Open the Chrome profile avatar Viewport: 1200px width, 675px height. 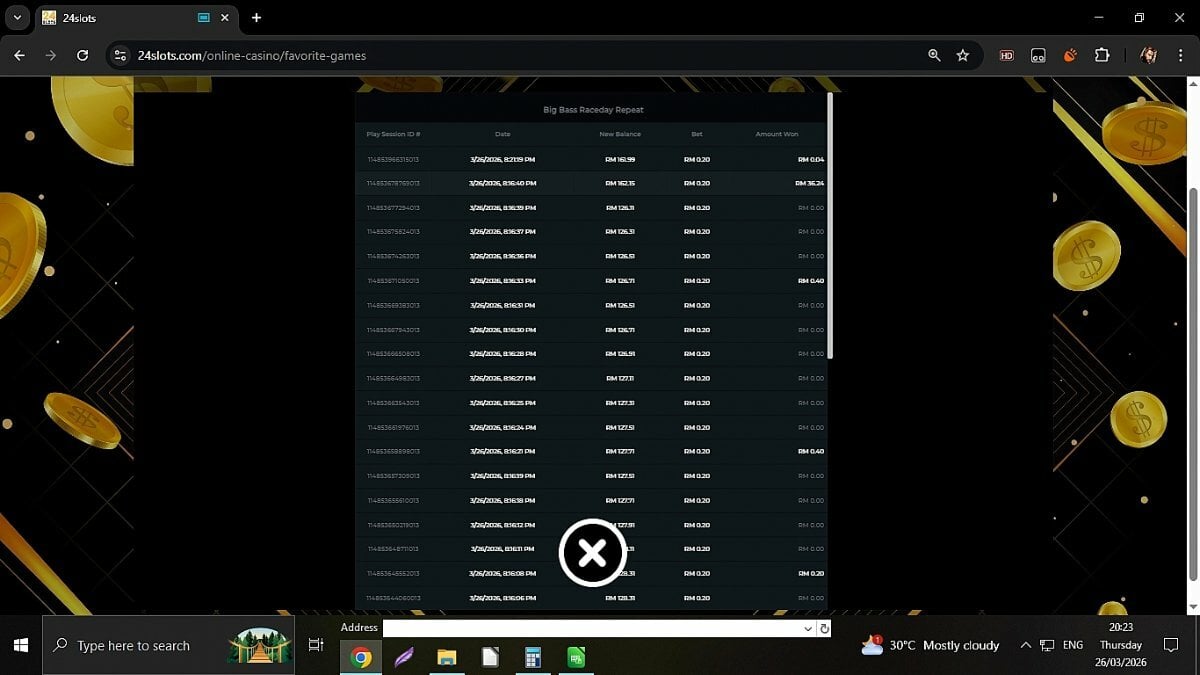tap(1148, 56)
